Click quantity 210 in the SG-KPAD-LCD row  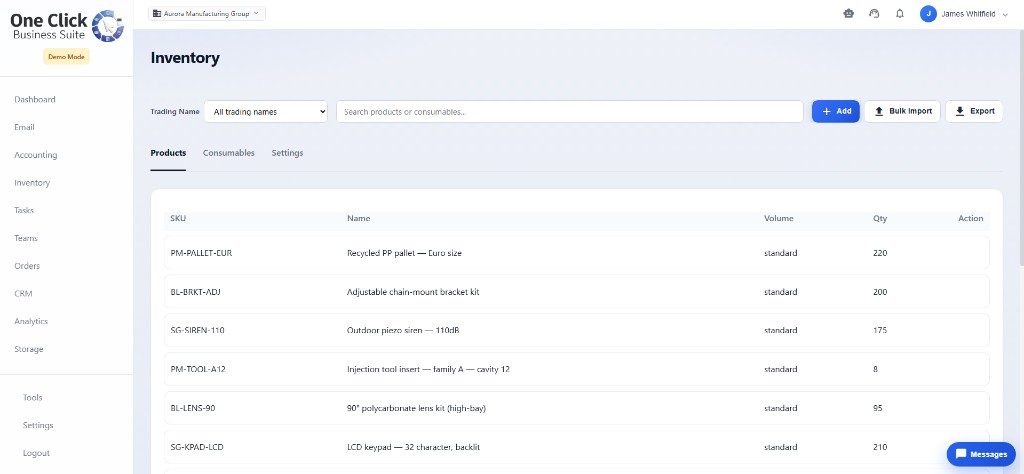point(880,447)
